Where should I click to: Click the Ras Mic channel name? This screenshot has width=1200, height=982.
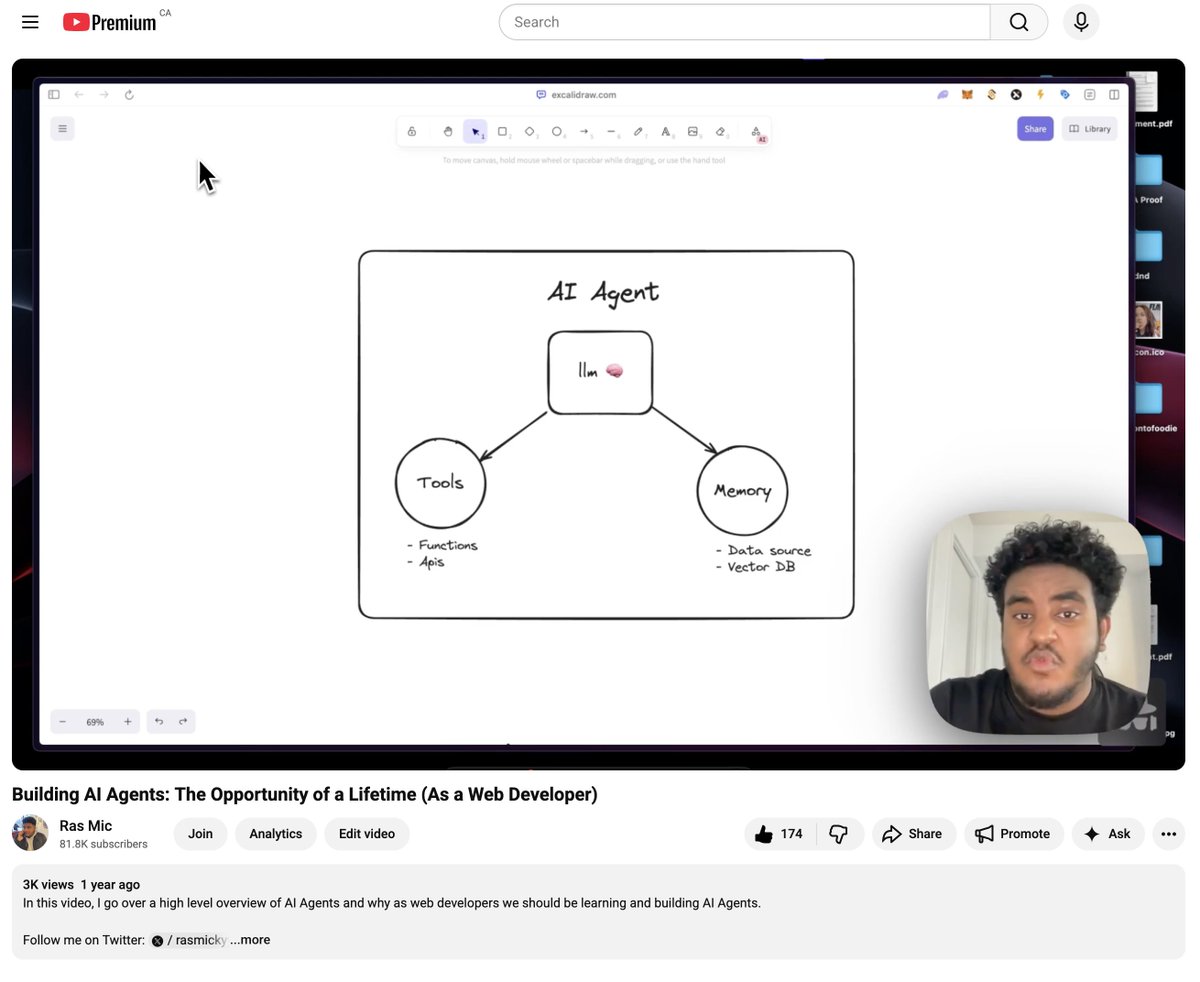point(86,826)
